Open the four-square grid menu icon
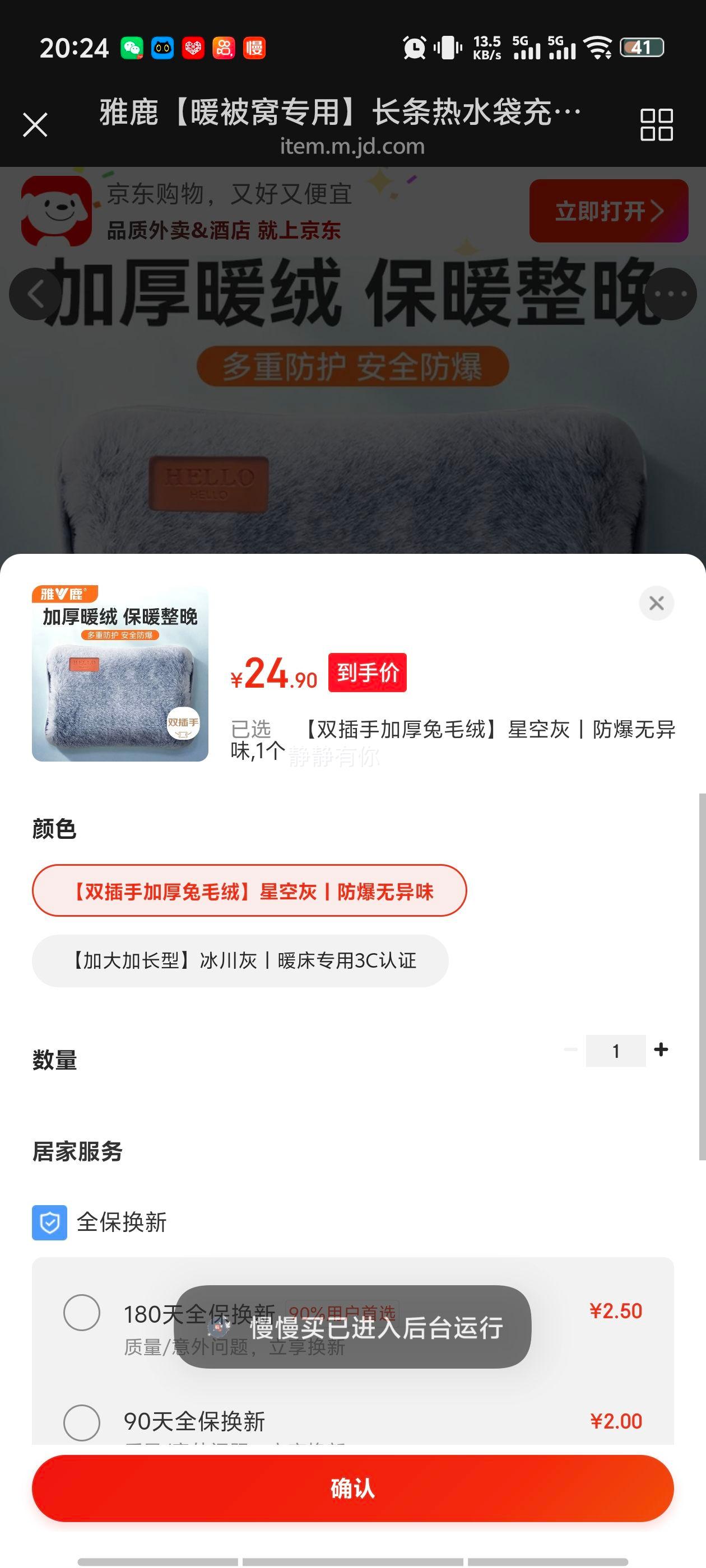706x1568 pixels. pyautogui.click(x=656, y=125)
